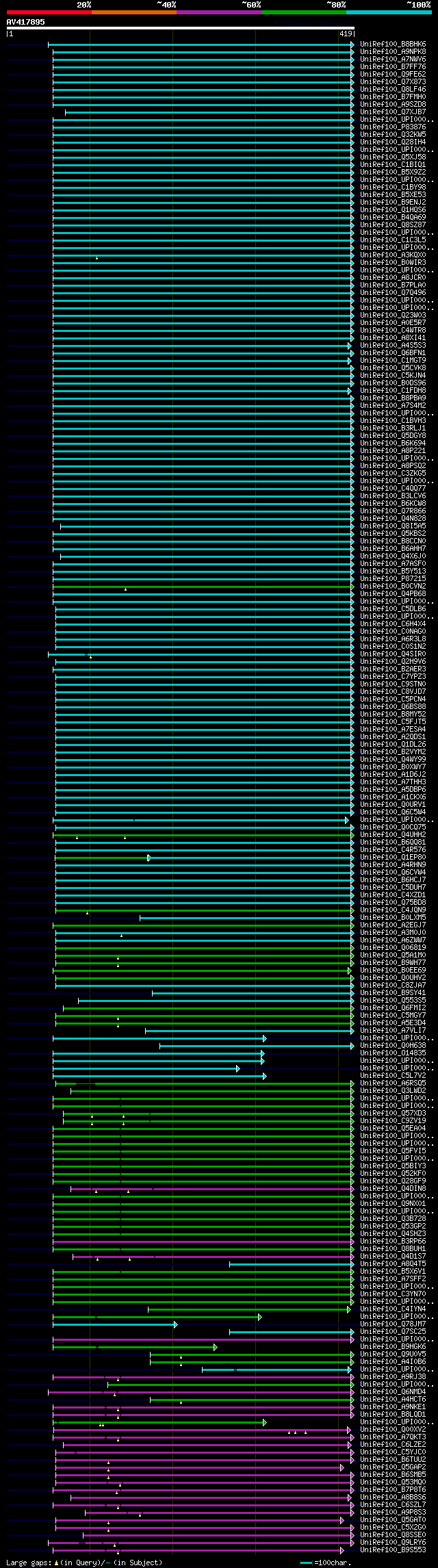438x1568 pixels.
Task: Open hit UniRef100_B8BHK6
Action: pyautogui.click(x=393, y=44)
